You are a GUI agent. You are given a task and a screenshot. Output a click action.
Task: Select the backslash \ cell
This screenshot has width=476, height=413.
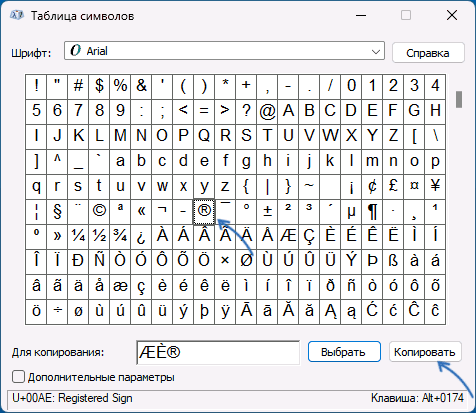[435, 137]
